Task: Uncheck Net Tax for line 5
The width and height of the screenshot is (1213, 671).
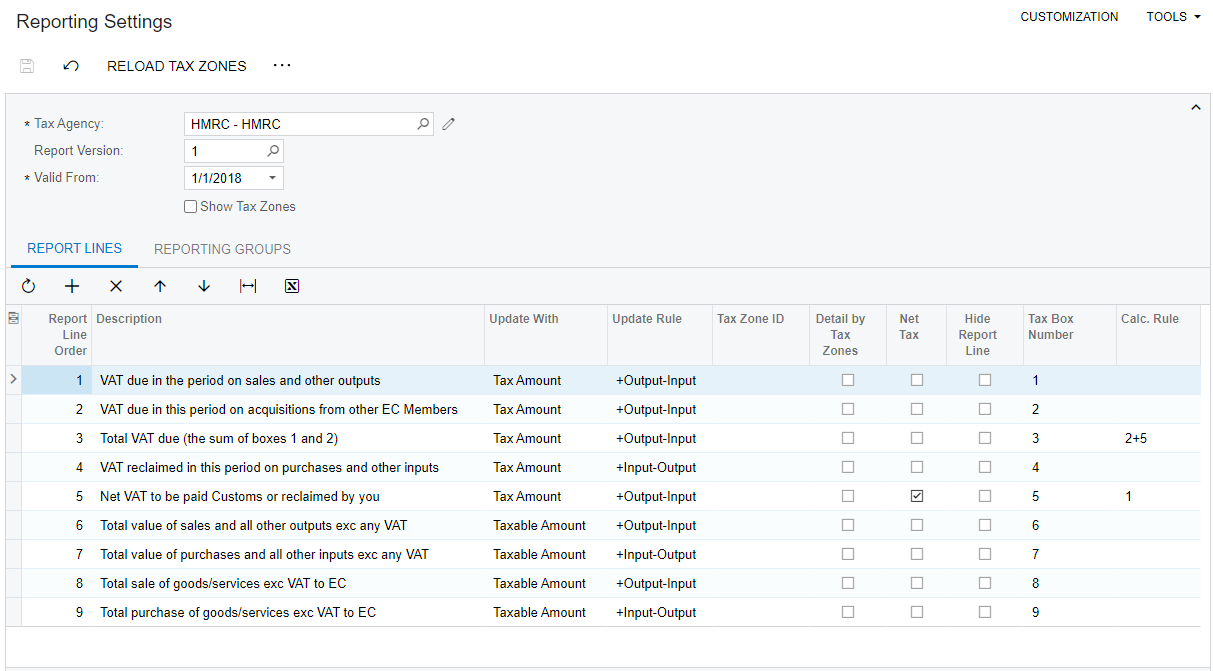Action: pyautogui.click(x=917, y=496)
